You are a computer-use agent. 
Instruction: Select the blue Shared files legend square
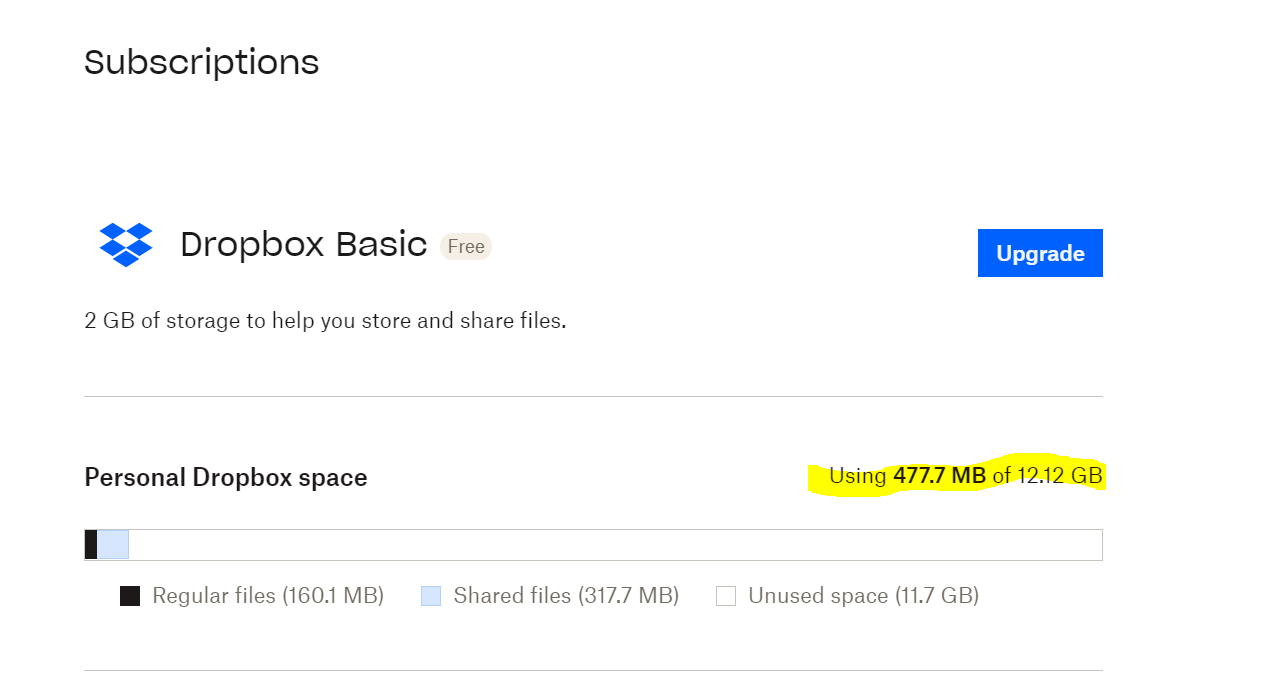[x=430, y=595]
